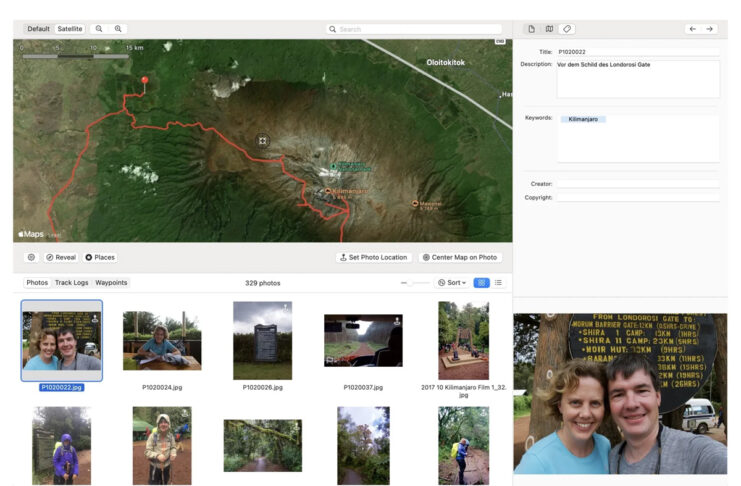The image size is (741, 486).
Task: Click Set Photo Location button
Action: tap(374, 257)
